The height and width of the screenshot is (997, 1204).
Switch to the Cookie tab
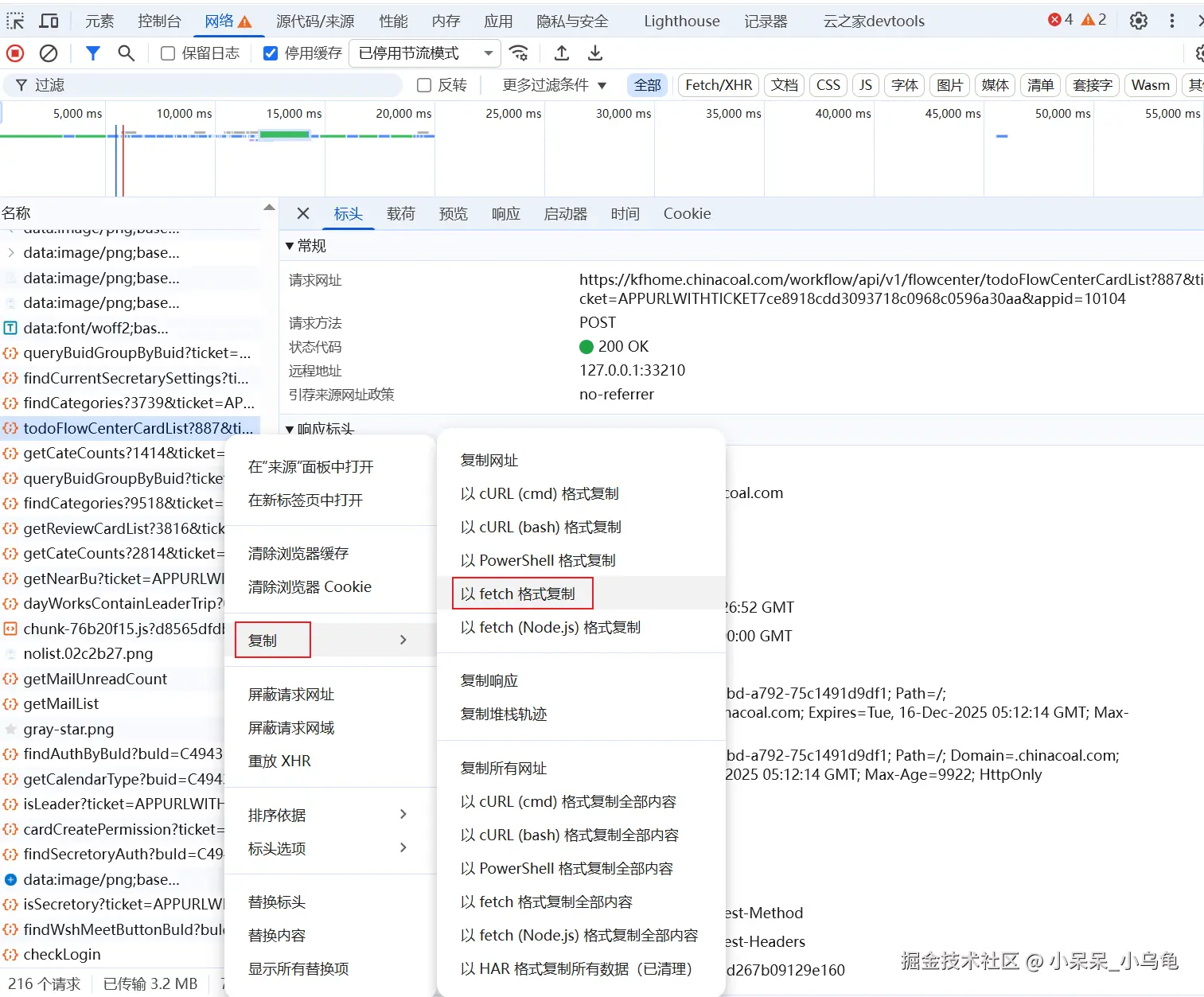pyautogui.click(x=688, y=213)
